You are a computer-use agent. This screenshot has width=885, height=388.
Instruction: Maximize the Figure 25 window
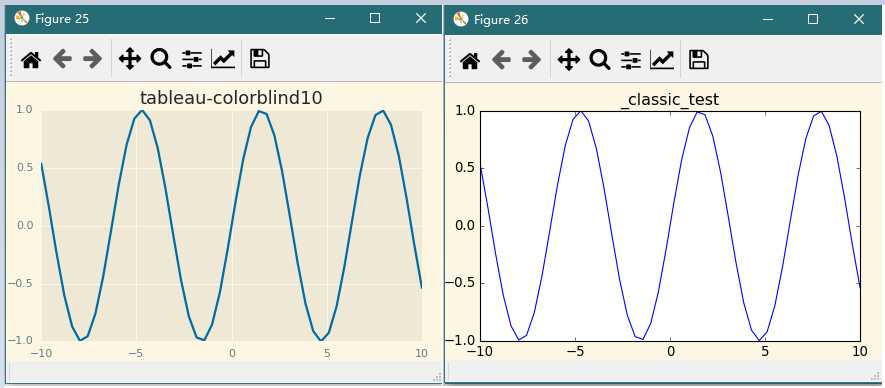pyautogui.click(x=375, y=18)
